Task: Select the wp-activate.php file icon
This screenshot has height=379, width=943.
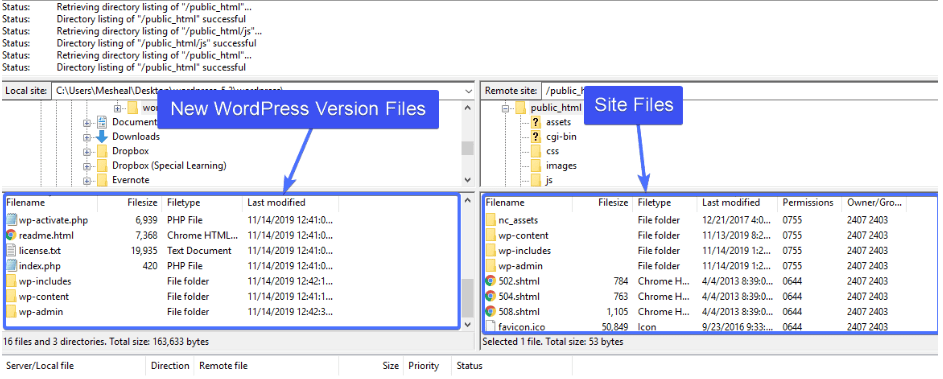Action: pyautogui.click(x=11, y=220)
